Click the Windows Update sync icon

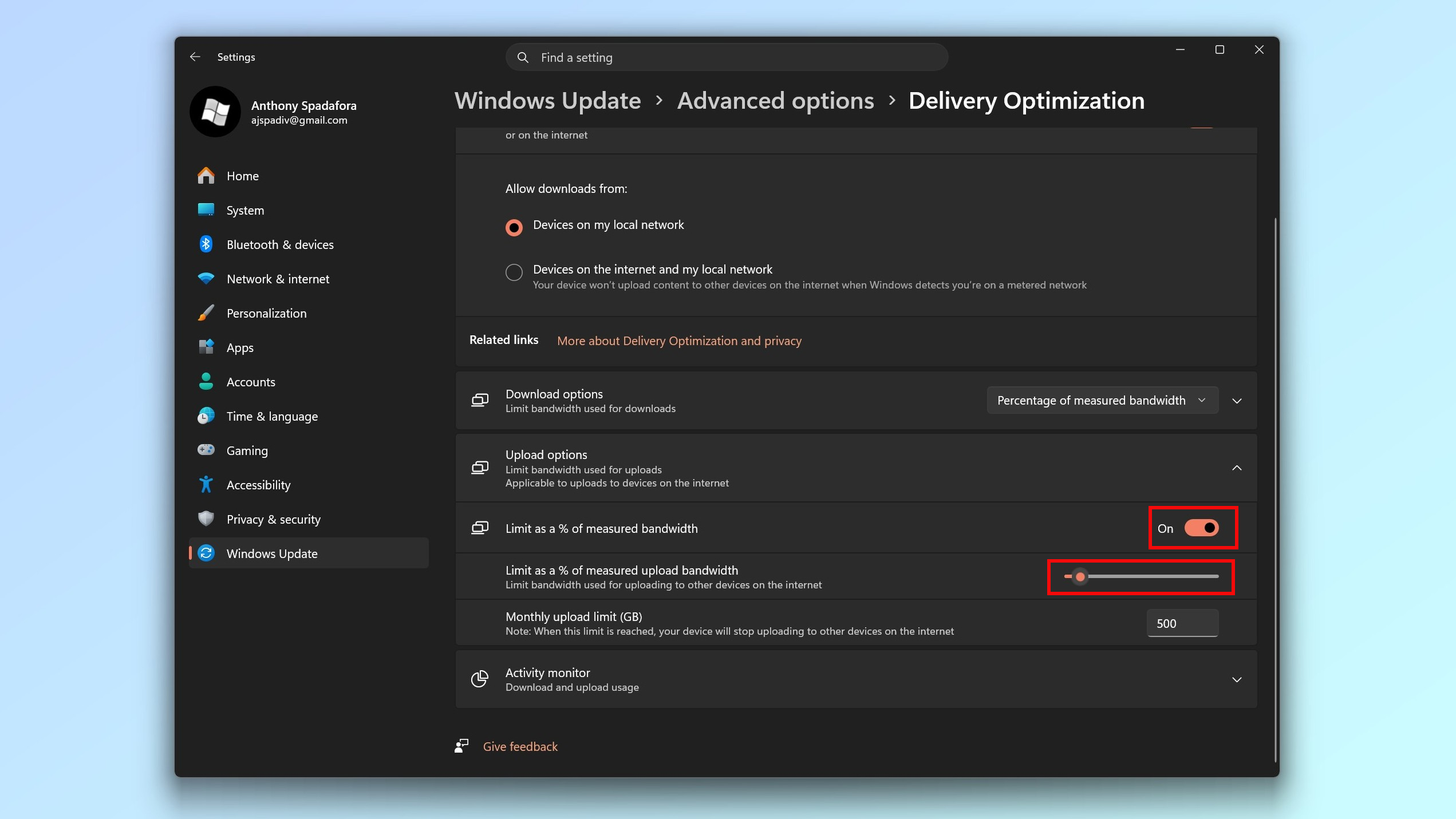tap(206, 553)
